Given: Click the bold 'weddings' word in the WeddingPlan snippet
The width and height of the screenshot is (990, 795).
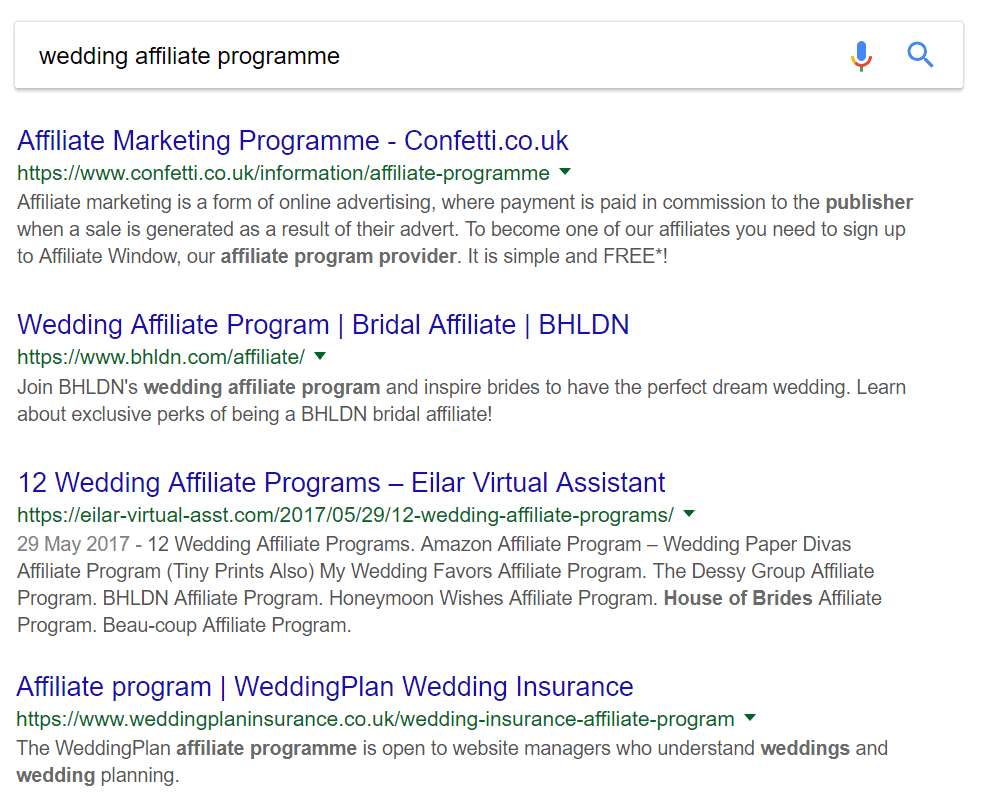Looking at the screenshot, I should click(805, 748).
